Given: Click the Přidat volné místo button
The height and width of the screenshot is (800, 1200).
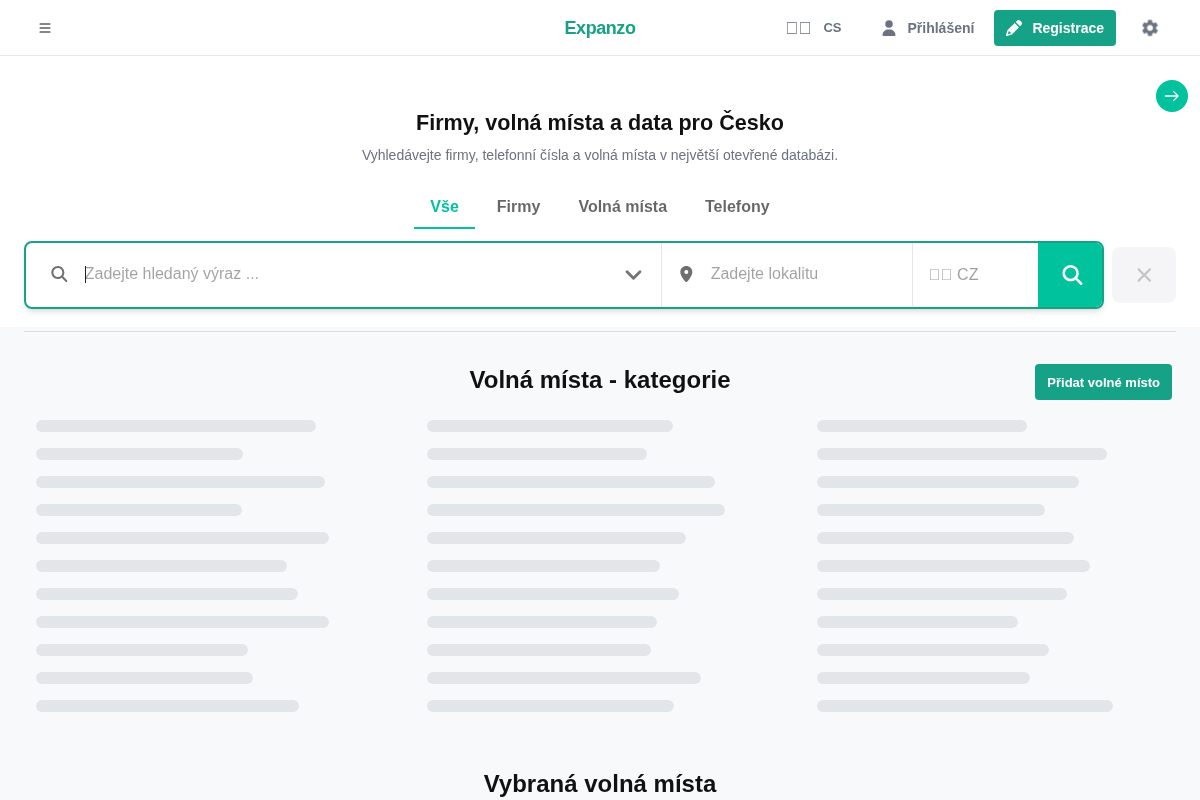Looking at the screenshot, I should click(x=1103, y=382).
